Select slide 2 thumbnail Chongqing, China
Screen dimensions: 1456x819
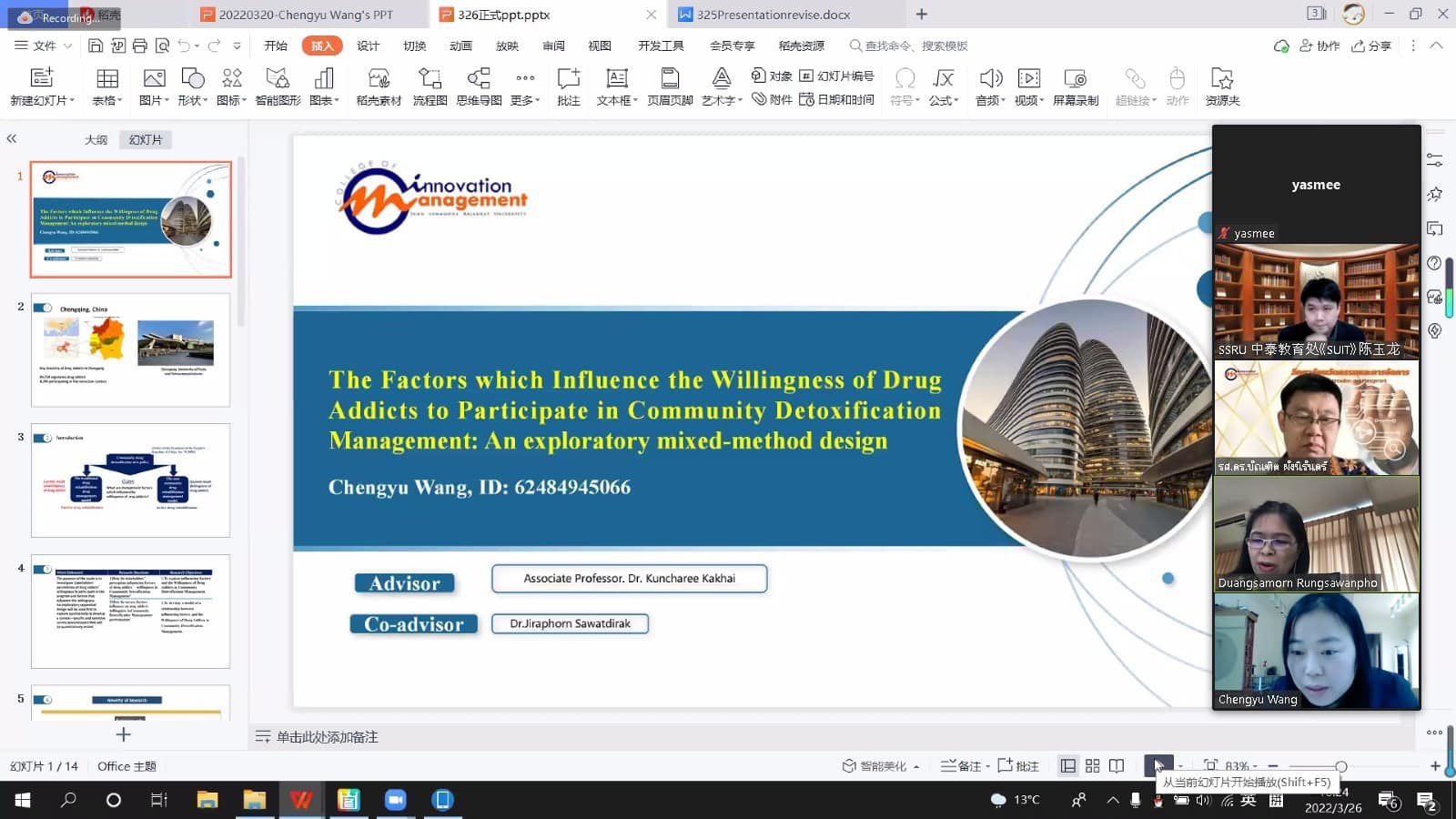tap(131, 350)
